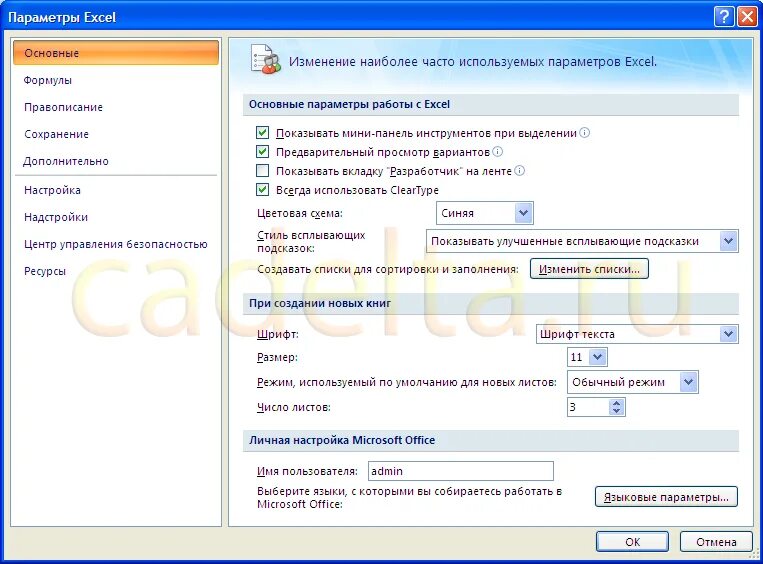Select the Основные category

click(x=116, y=53)
